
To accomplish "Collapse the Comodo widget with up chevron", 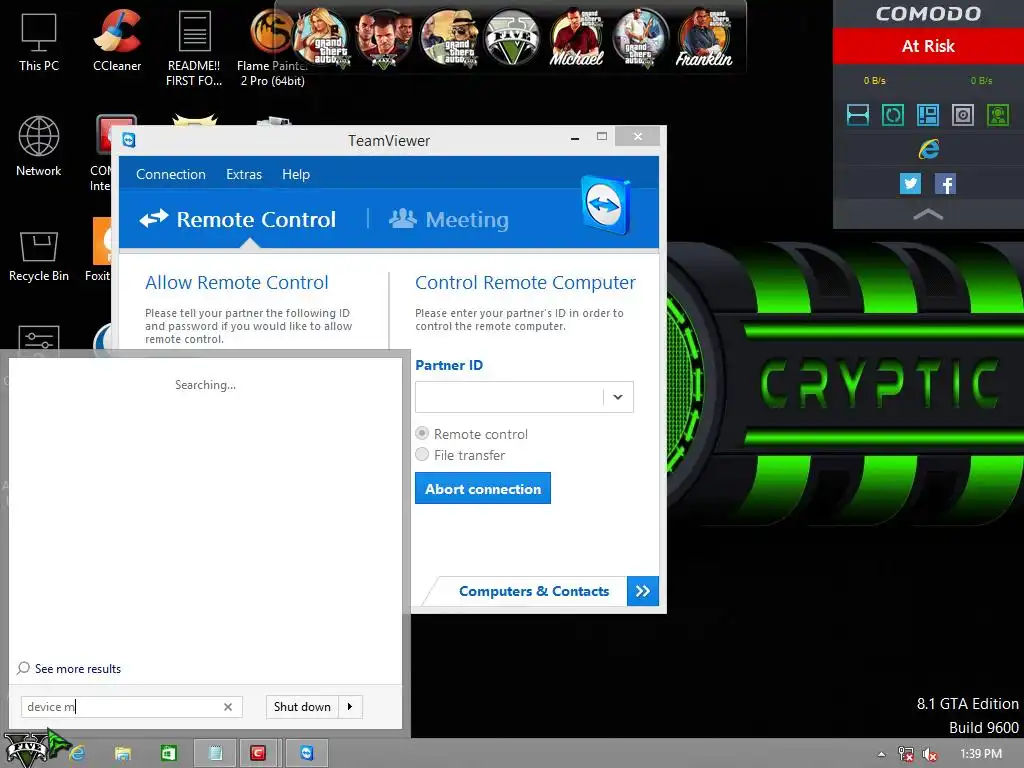I will [928, 214].
